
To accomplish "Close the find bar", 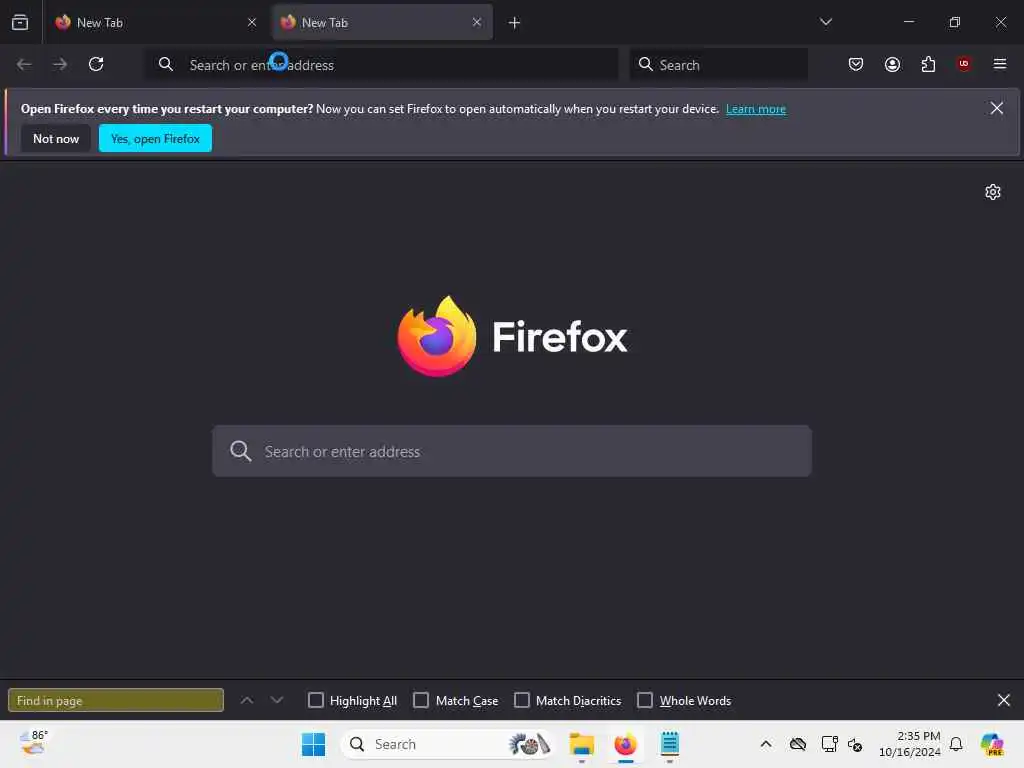I will point(1004,700).
